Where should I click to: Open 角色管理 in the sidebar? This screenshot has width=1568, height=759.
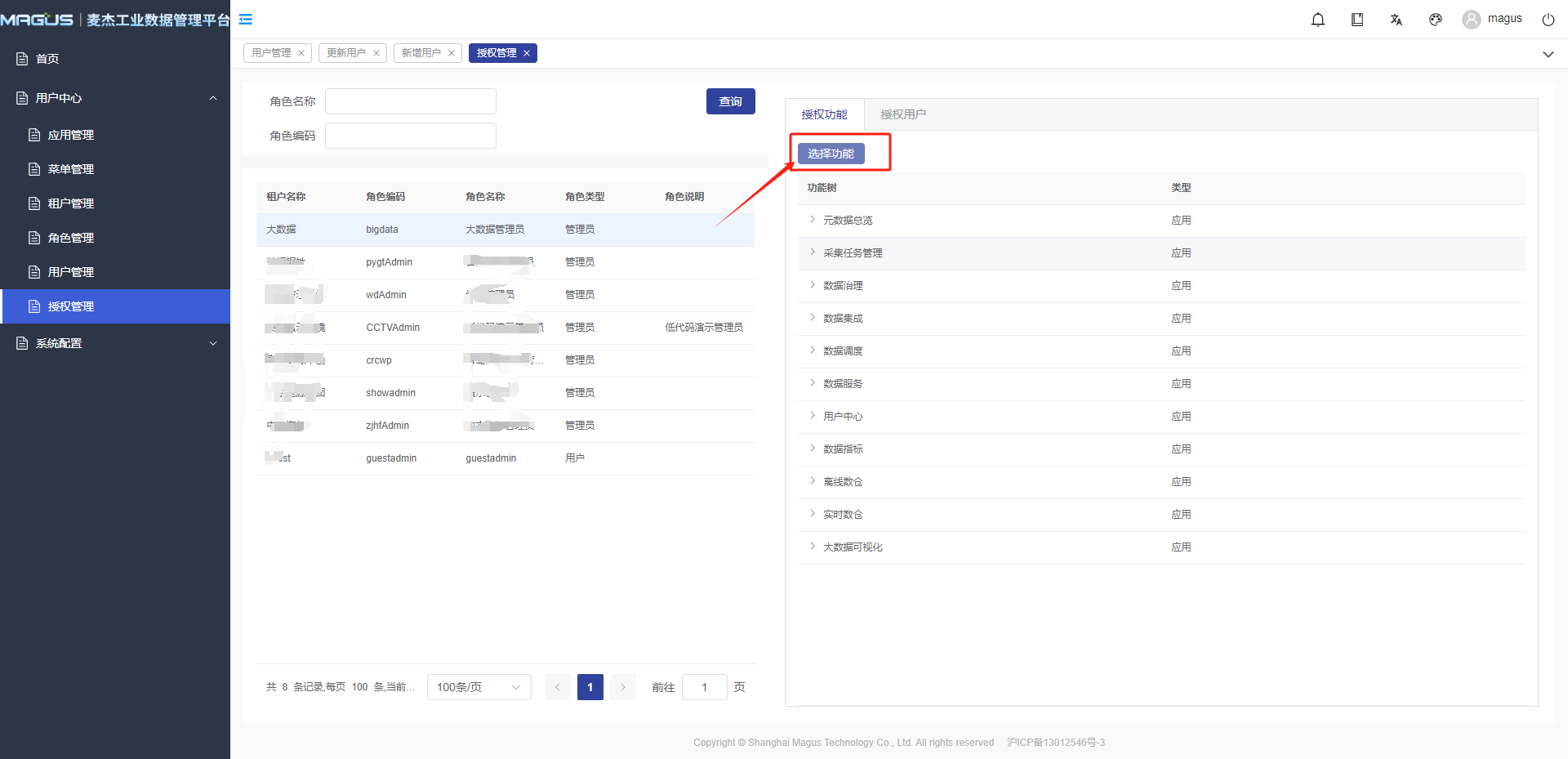pyautogui.click(x=71, y=238)
